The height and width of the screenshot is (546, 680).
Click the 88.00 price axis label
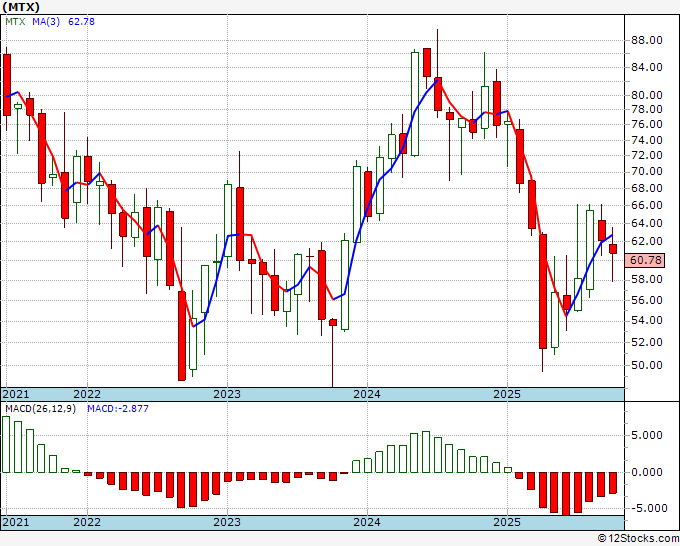coord(646,40)
